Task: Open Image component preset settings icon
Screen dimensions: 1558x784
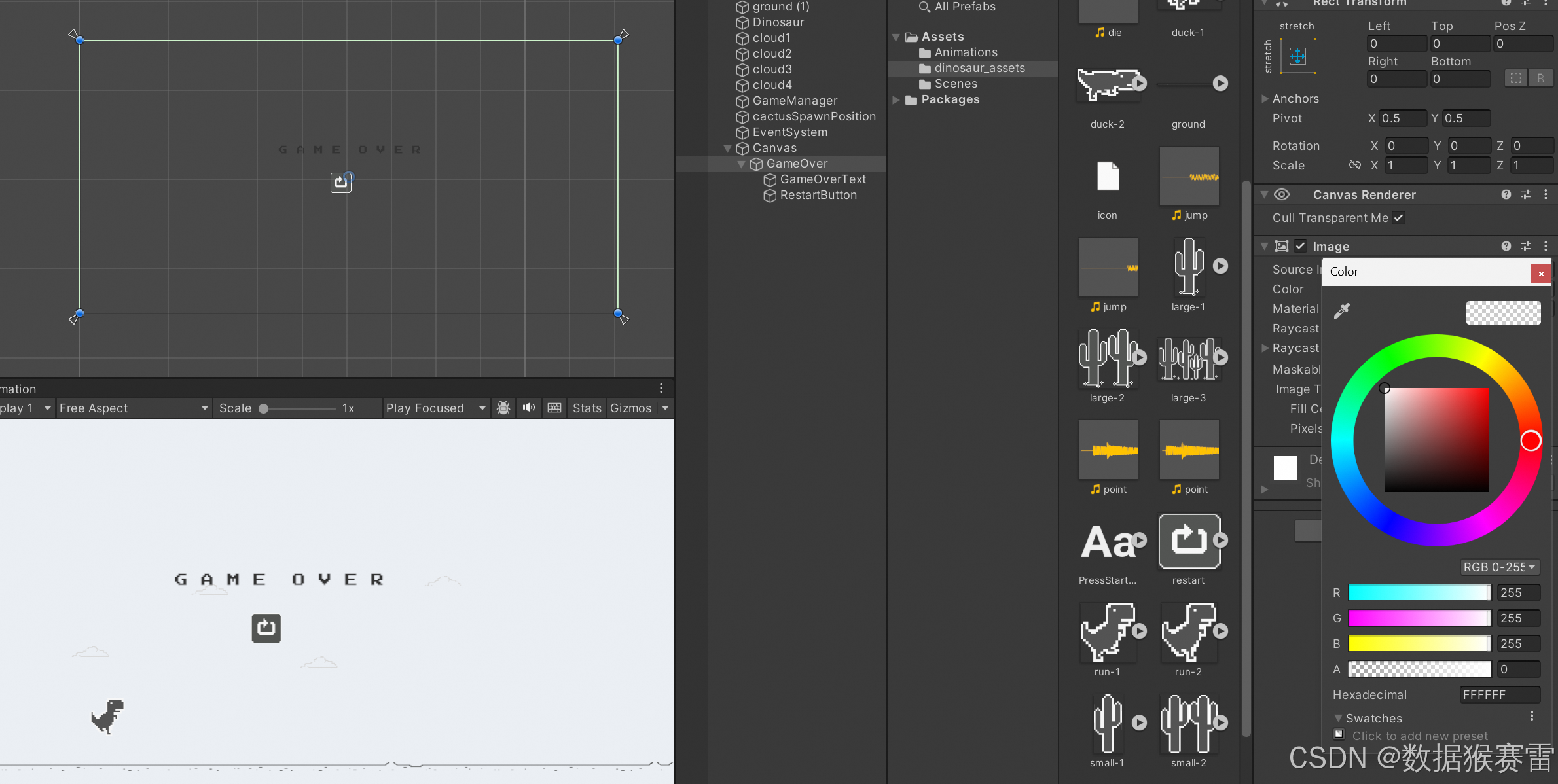Action: click(x=1526, y=246)
